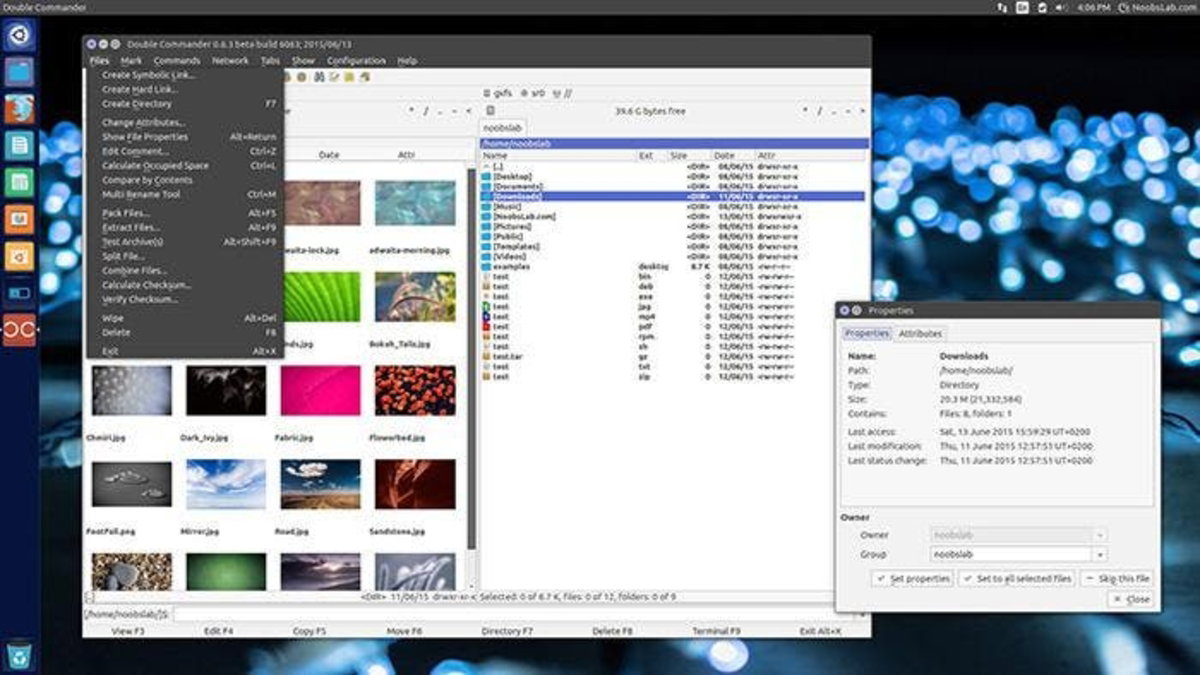Open the Ubuntu Dash launcher icon
Viewport: 1200px width, 675px height.
pos(19,36)
